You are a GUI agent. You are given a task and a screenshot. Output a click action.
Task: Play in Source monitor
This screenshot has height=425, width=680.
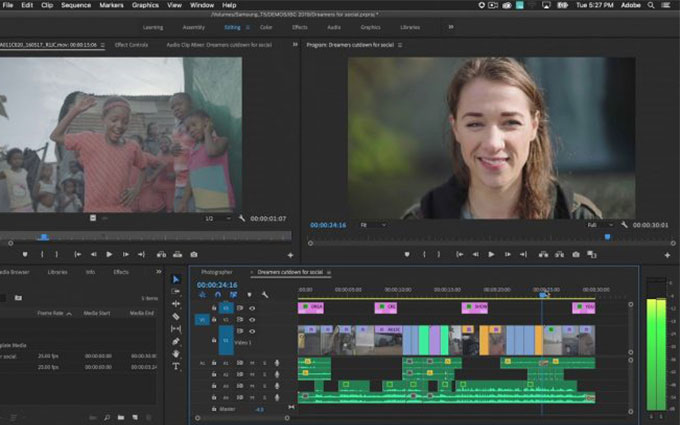[109, 255]
